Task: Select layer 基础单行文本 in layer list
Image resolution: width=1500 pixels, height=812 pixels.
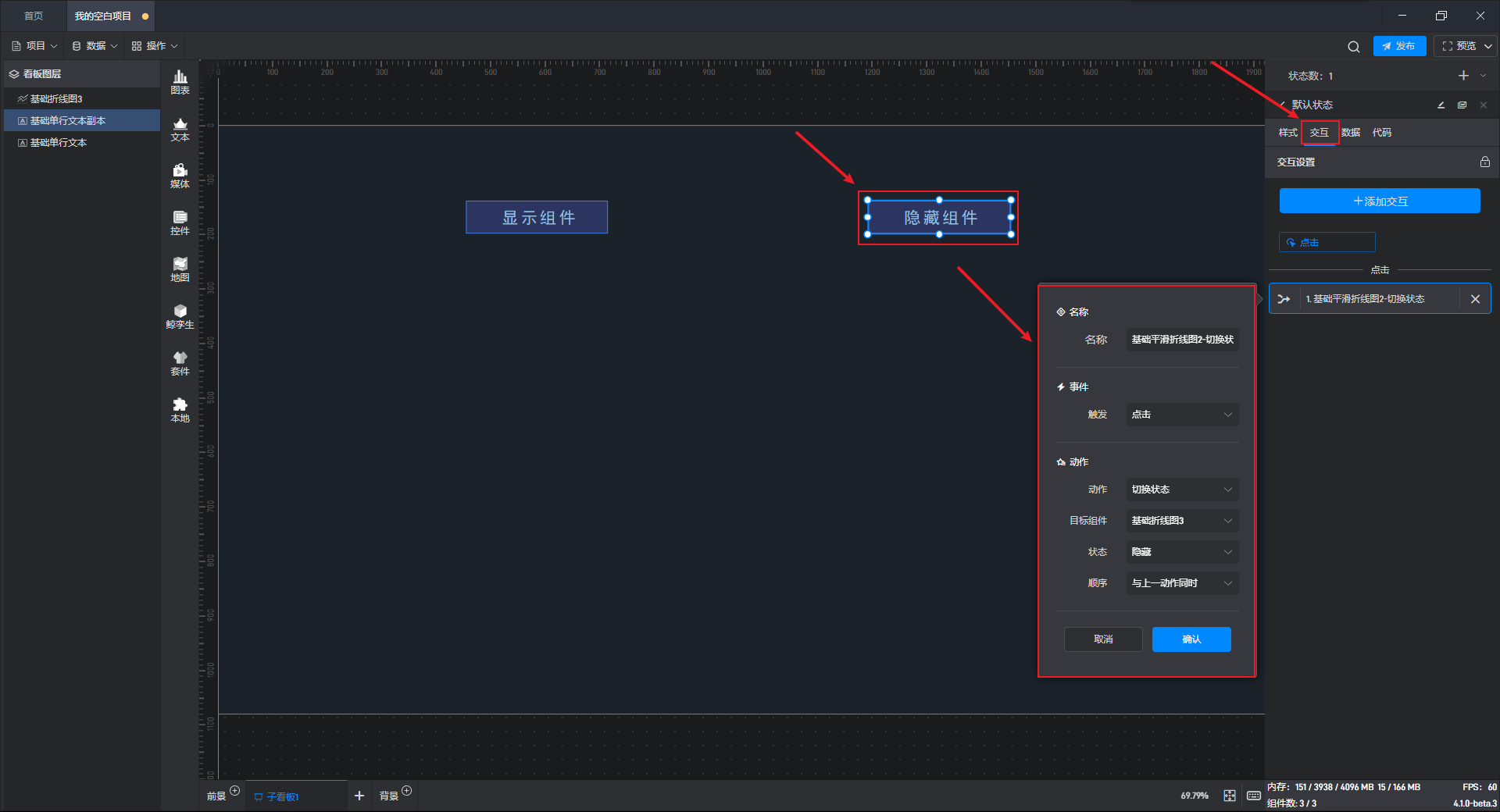Action: (81, 142)
